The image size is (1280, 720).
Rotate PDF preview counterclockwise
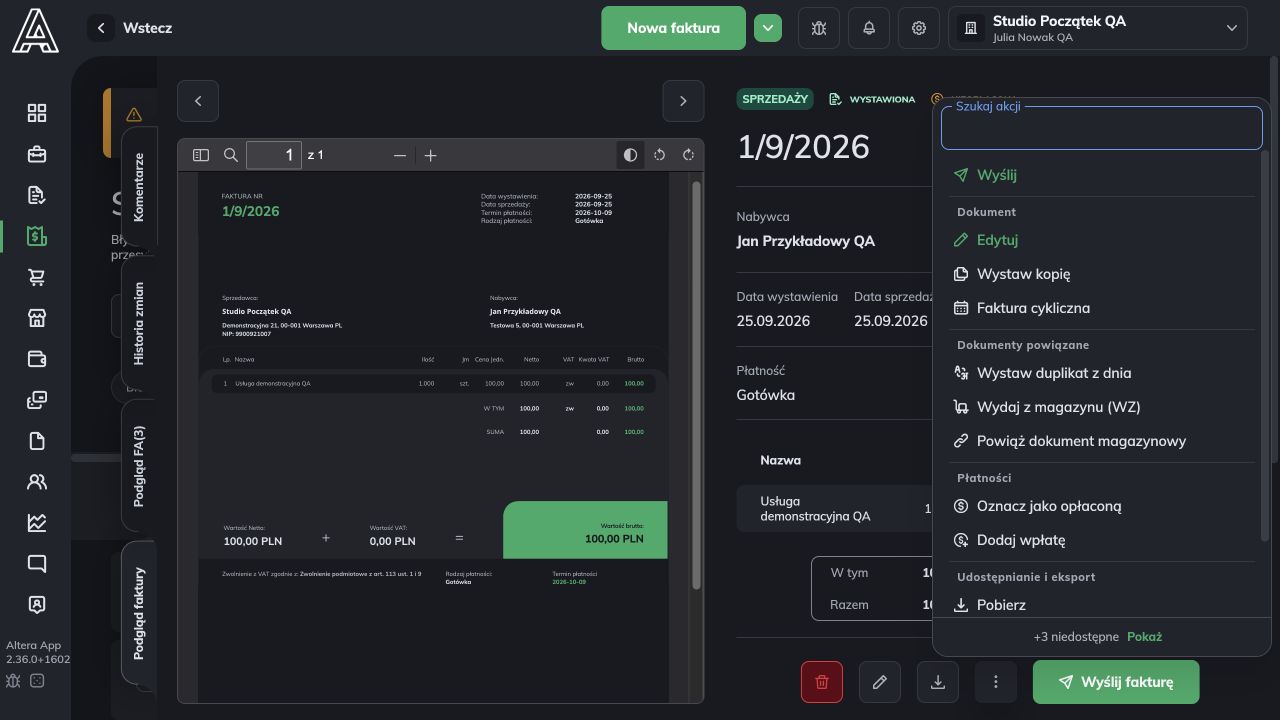click(659, 155)
